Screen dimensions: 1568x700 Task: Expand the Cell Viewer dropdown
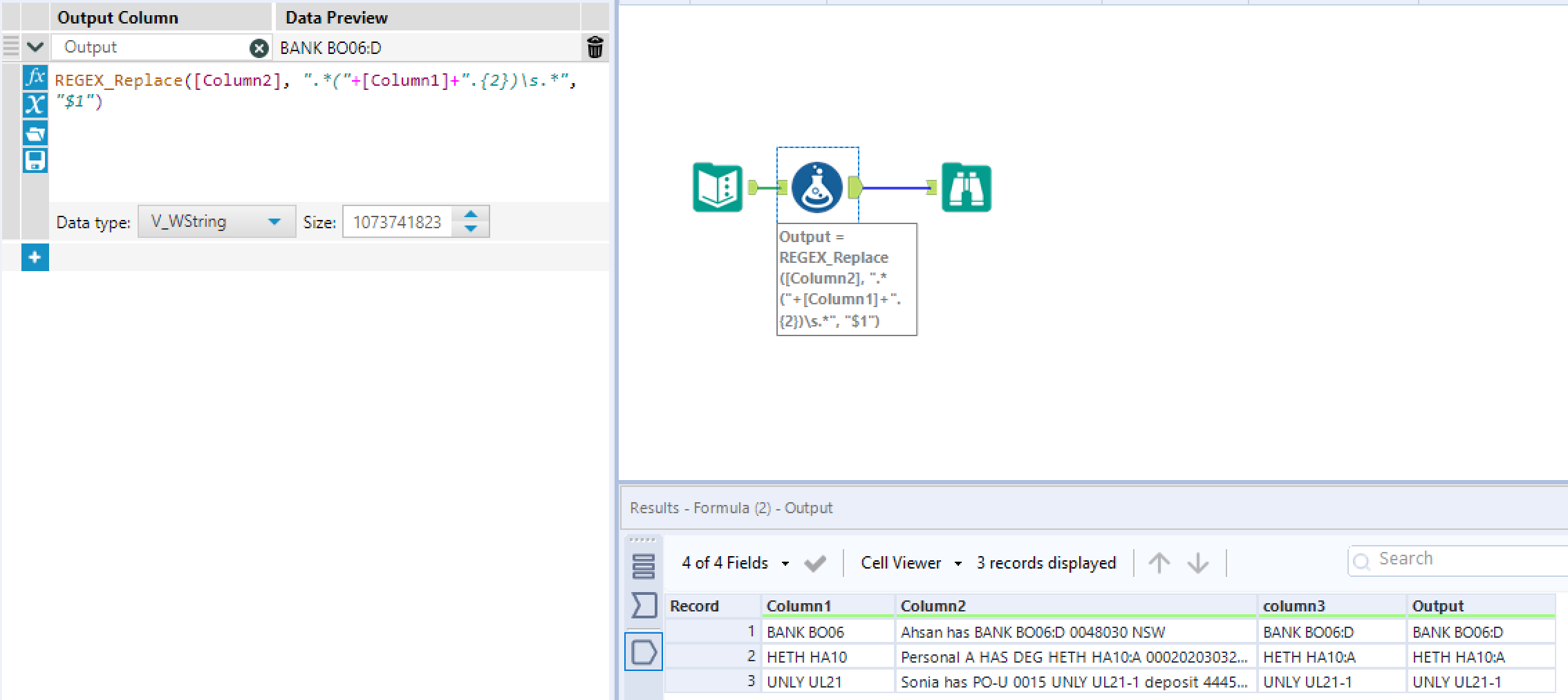point(958,562)
